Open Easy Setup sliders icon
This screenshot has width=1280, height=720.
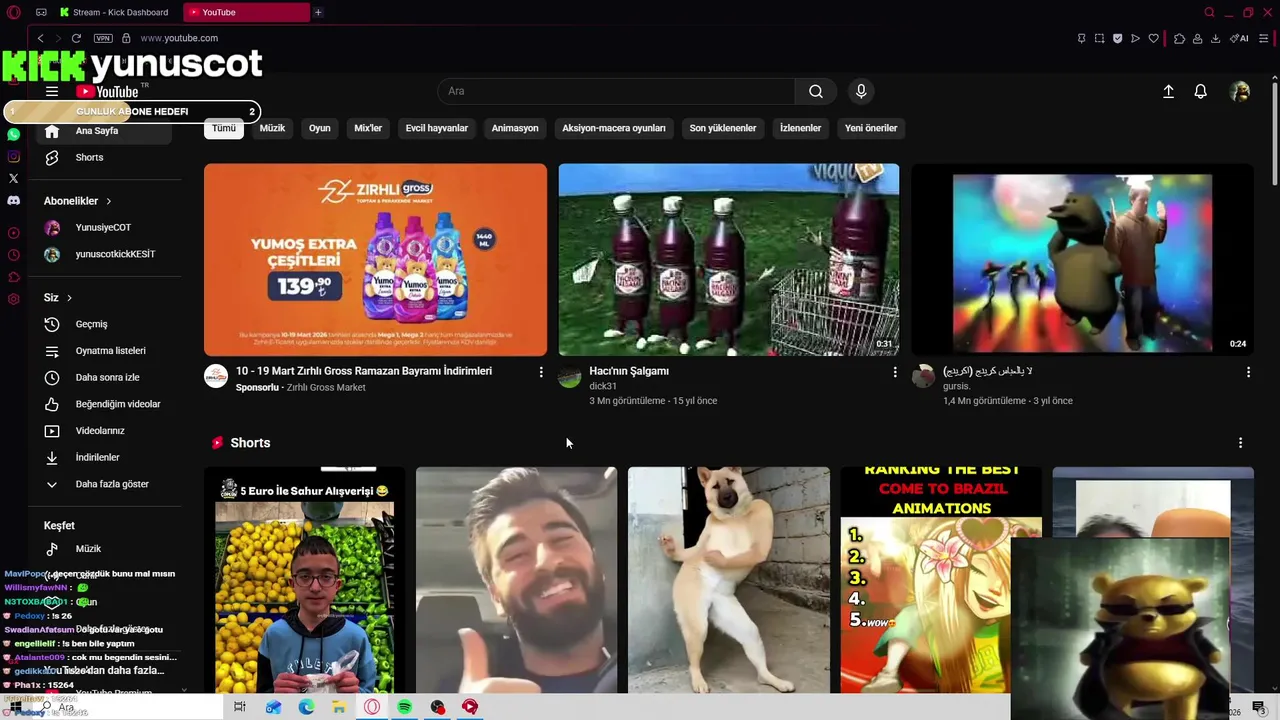click(1265, 38)
